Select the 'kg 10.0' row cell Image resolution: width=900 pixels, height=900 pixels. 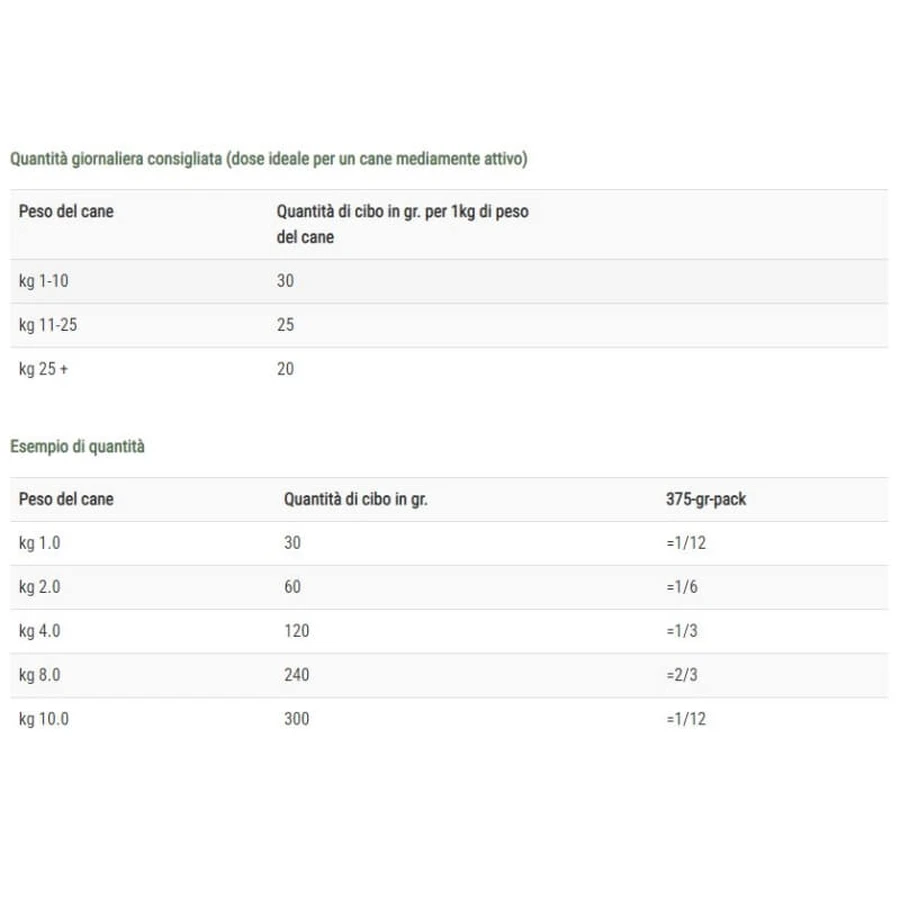coord(44,719)
